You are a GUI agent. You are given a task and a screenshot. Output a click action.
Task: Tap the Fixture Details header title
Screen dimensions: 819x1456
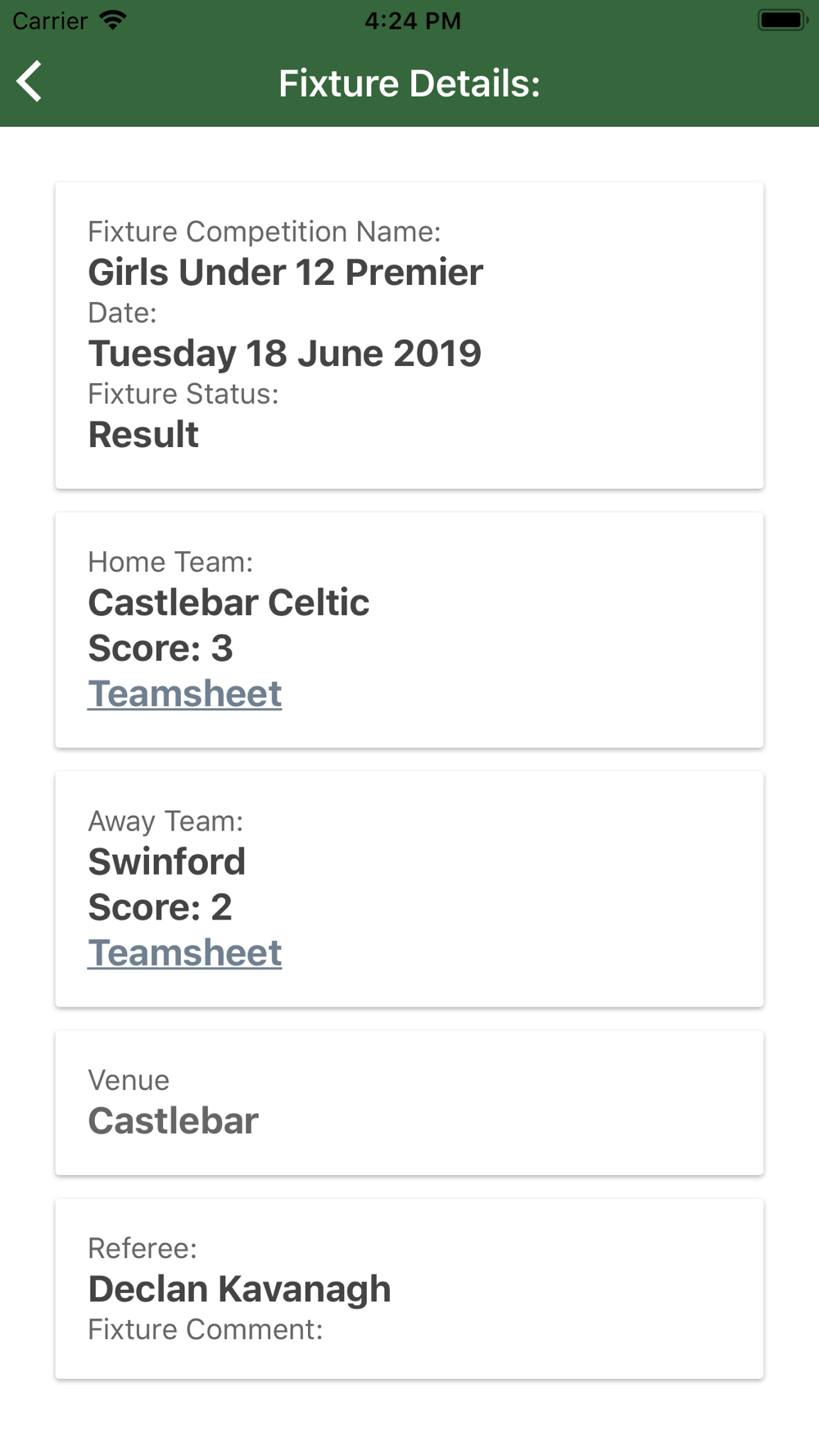409,84
